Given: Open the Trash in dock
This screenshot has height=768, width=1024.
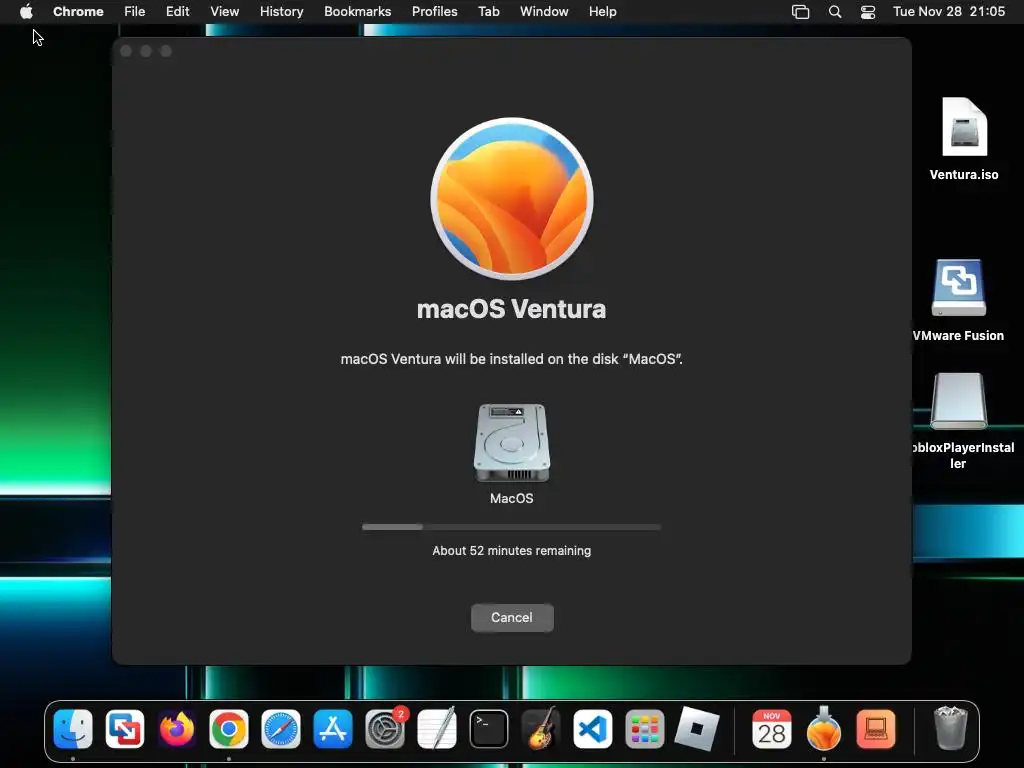Looking at the screenshot, I should click(950, 728).
